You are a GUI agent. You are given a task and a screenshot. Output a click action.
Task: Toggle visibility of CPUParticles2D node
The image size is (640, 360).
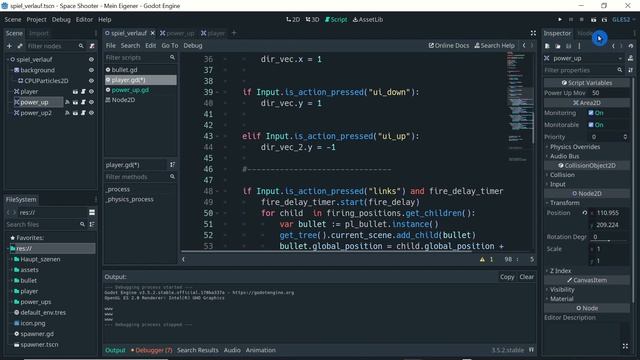point(91,81)
